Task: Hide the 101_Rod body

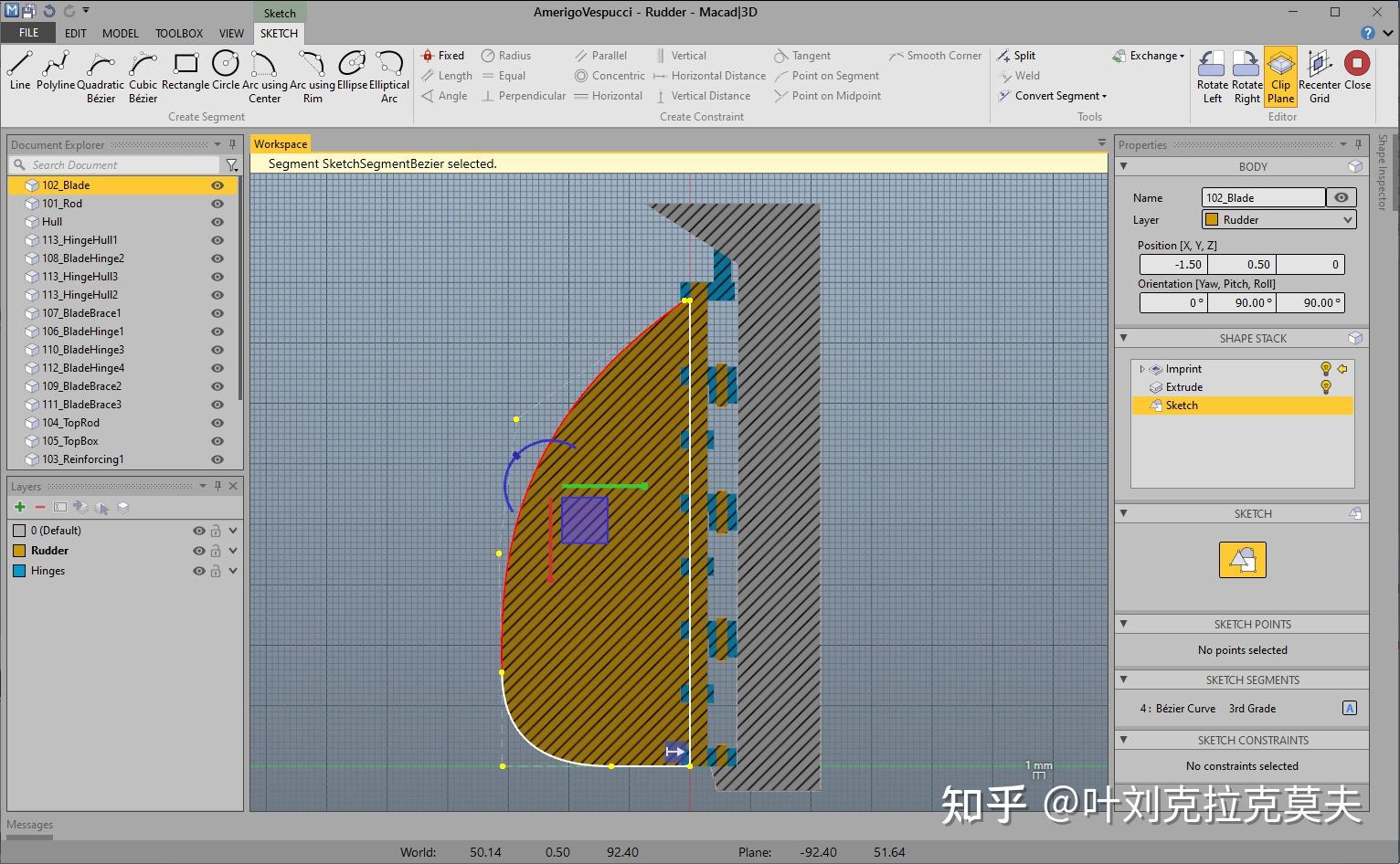Action: coord(217,204)
